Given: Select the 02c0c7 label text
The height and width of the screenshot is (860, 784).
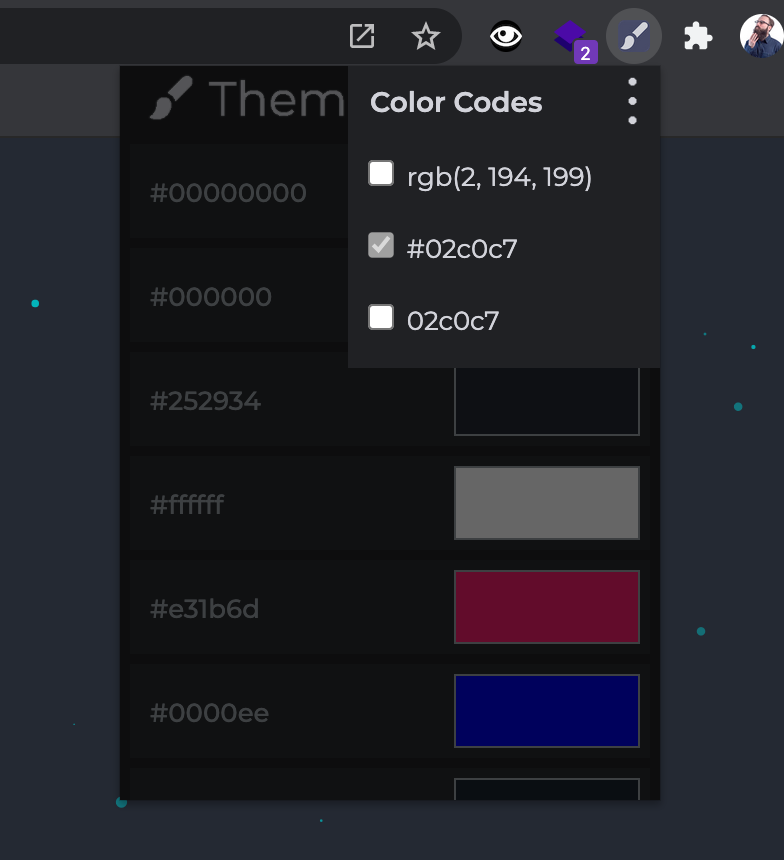Looking at the screenshot, I should point(453,321).
